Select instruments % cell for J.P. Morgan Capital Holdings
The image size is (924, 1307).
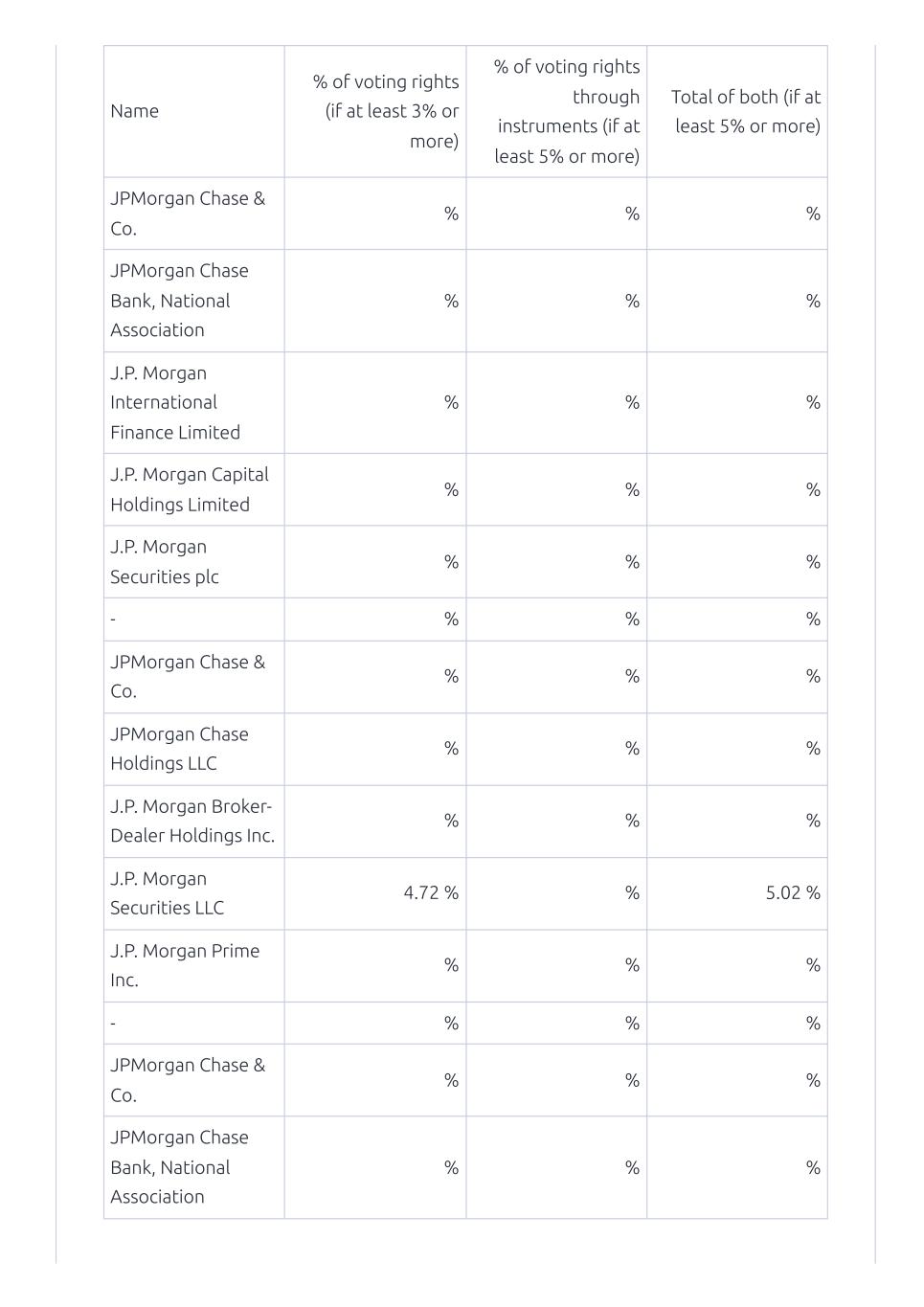coord(632,489)
